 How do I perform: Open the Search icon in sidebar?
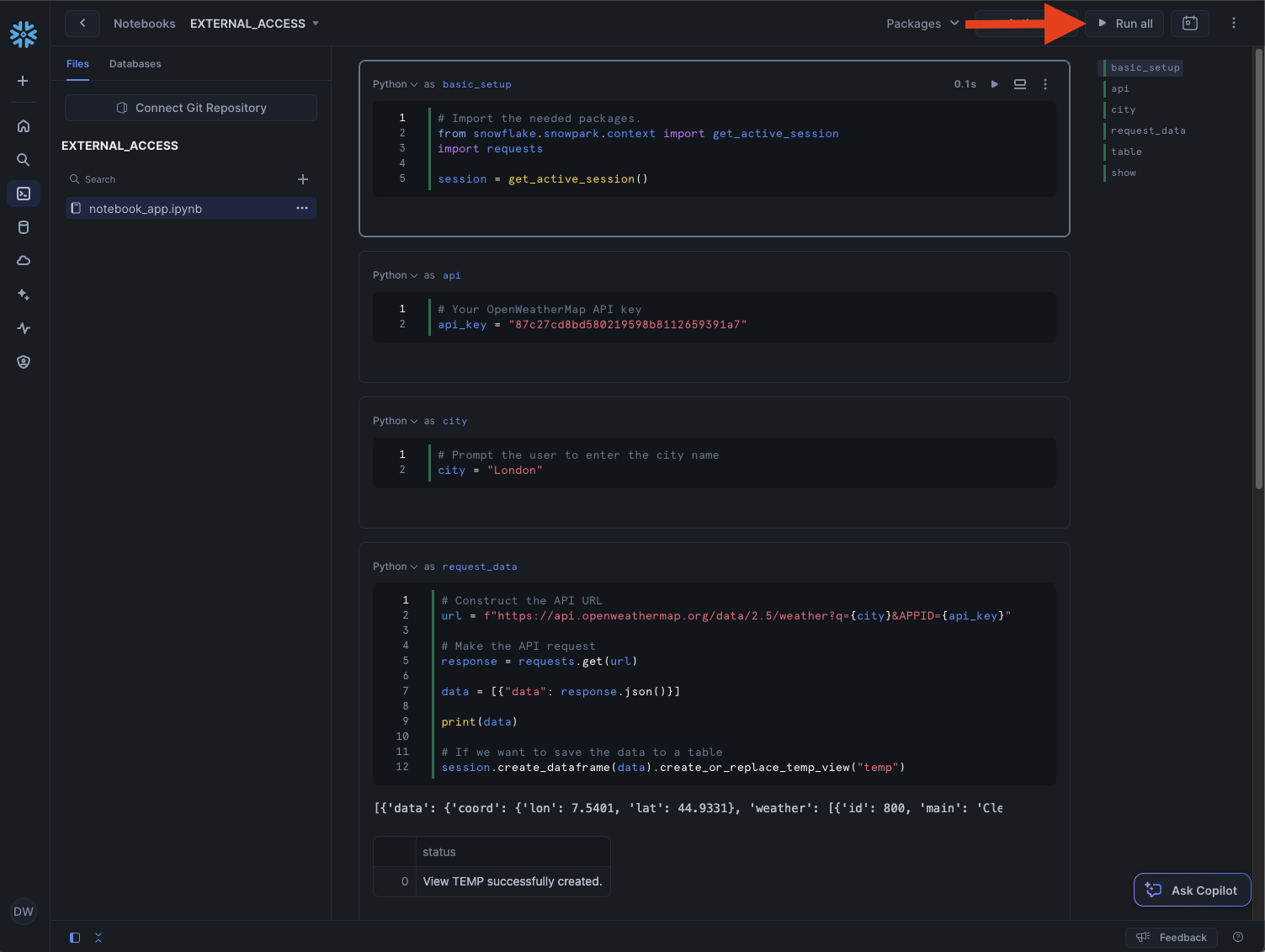click(x=24, y=160)
